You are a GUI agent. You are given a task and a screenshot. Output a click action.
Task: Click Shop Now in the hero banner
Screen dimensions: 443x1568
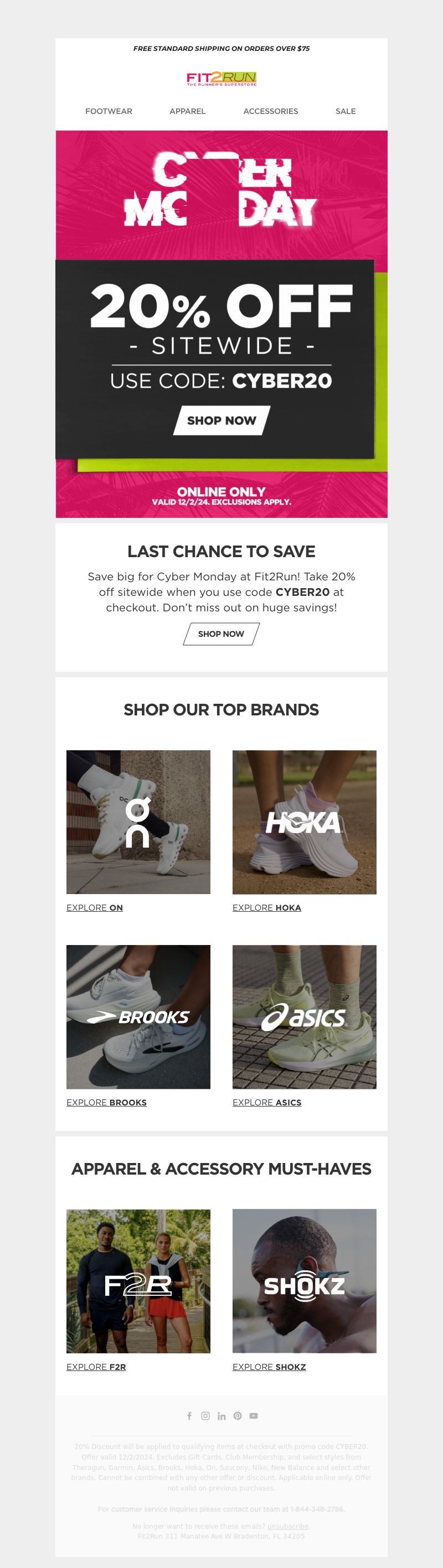(x=222, y=420)
